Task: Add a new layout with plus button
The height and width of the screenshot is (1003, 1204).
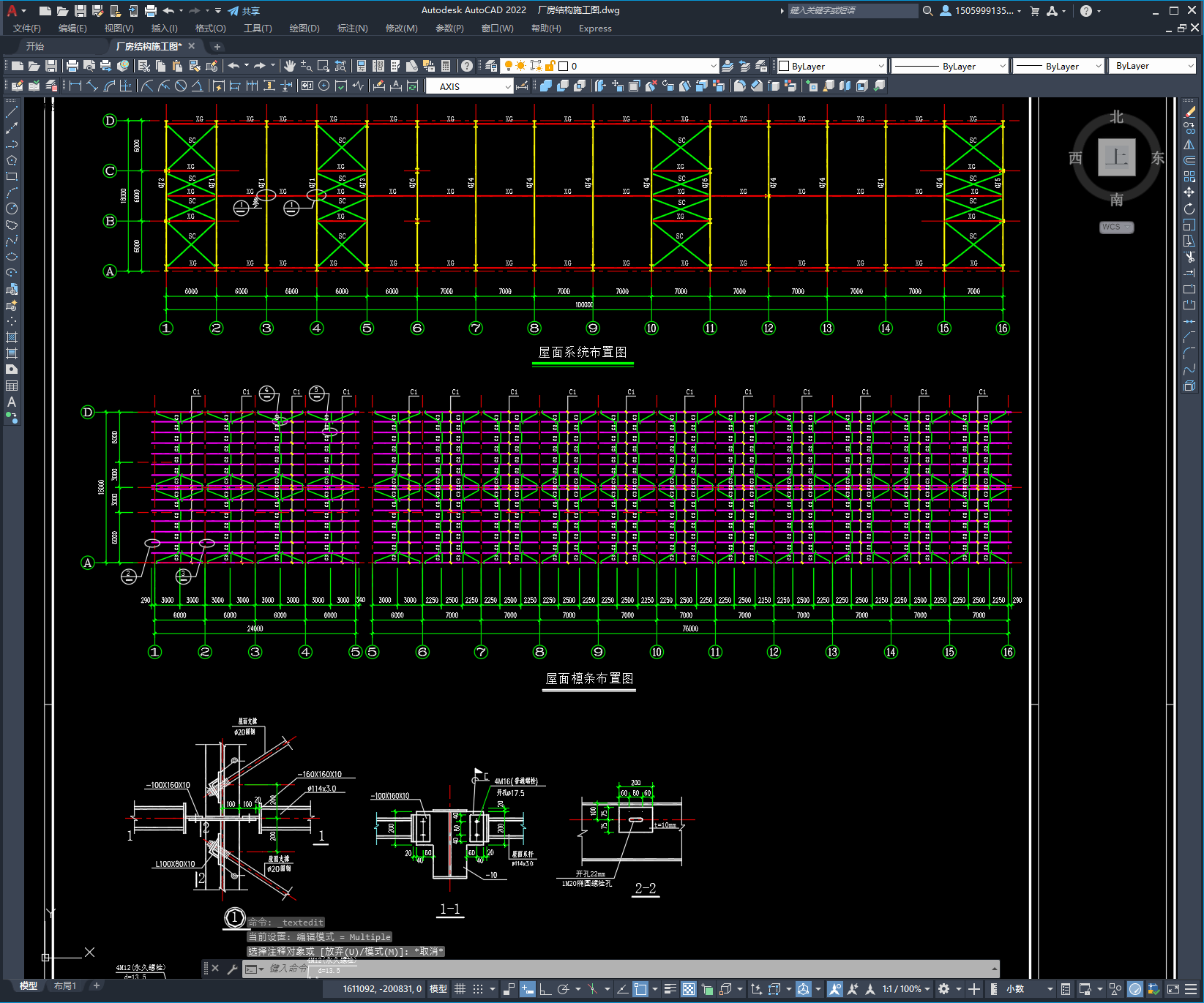Action: click(96, 985)
